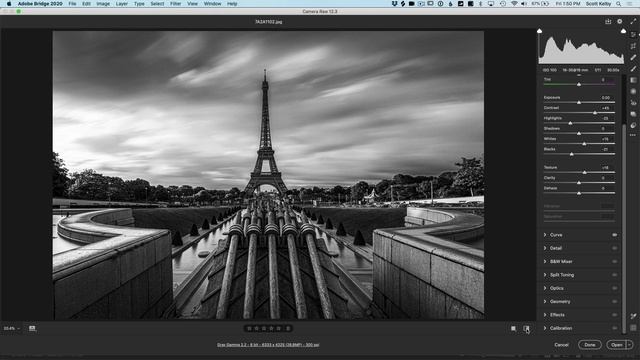Image resolution: width=640 pixels, height=360 pixels.
Task: Click the Open button
Action: 617,345
